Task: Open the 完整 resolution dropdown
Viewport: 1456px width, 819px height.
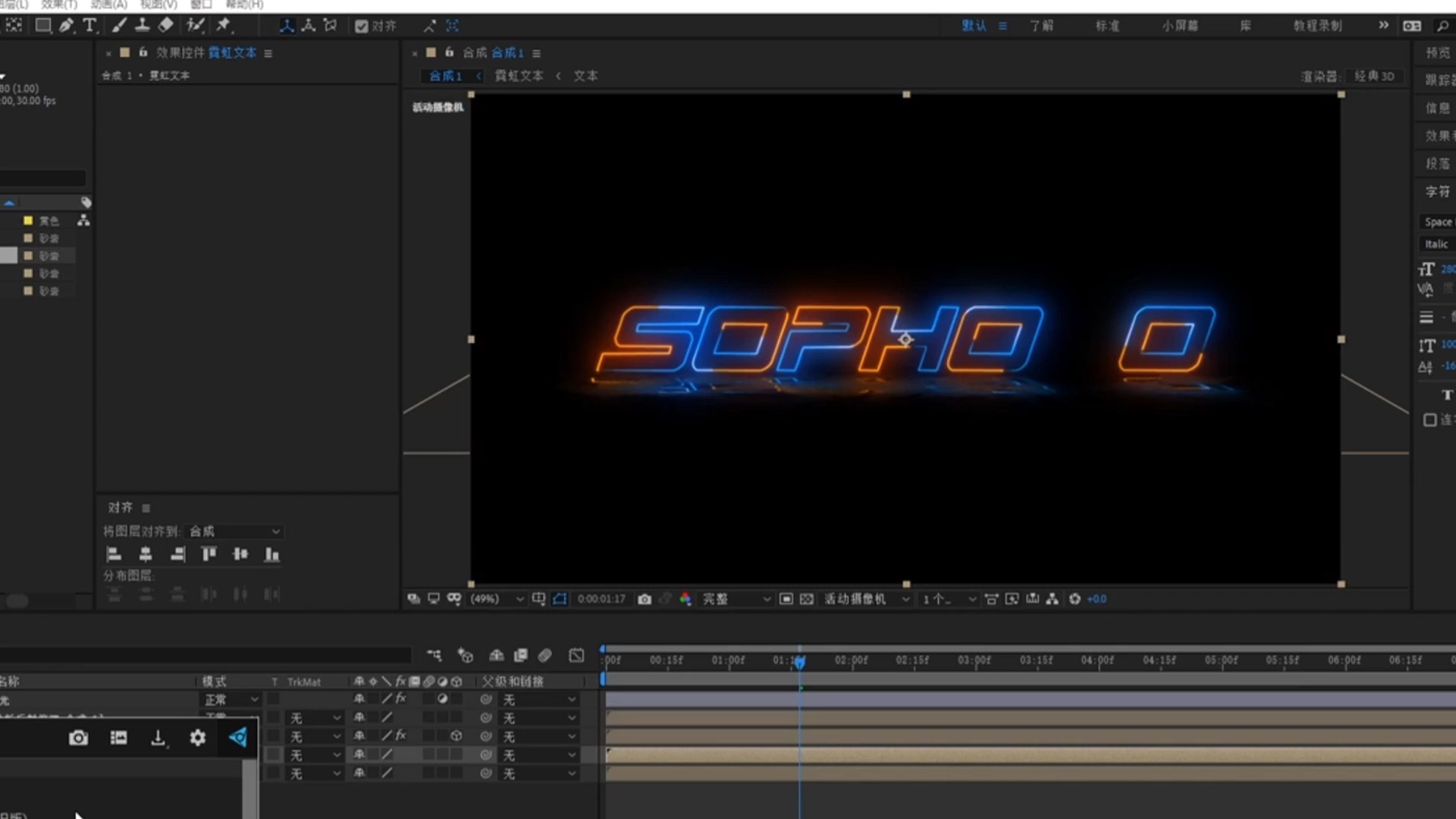Action: point(736,599)
